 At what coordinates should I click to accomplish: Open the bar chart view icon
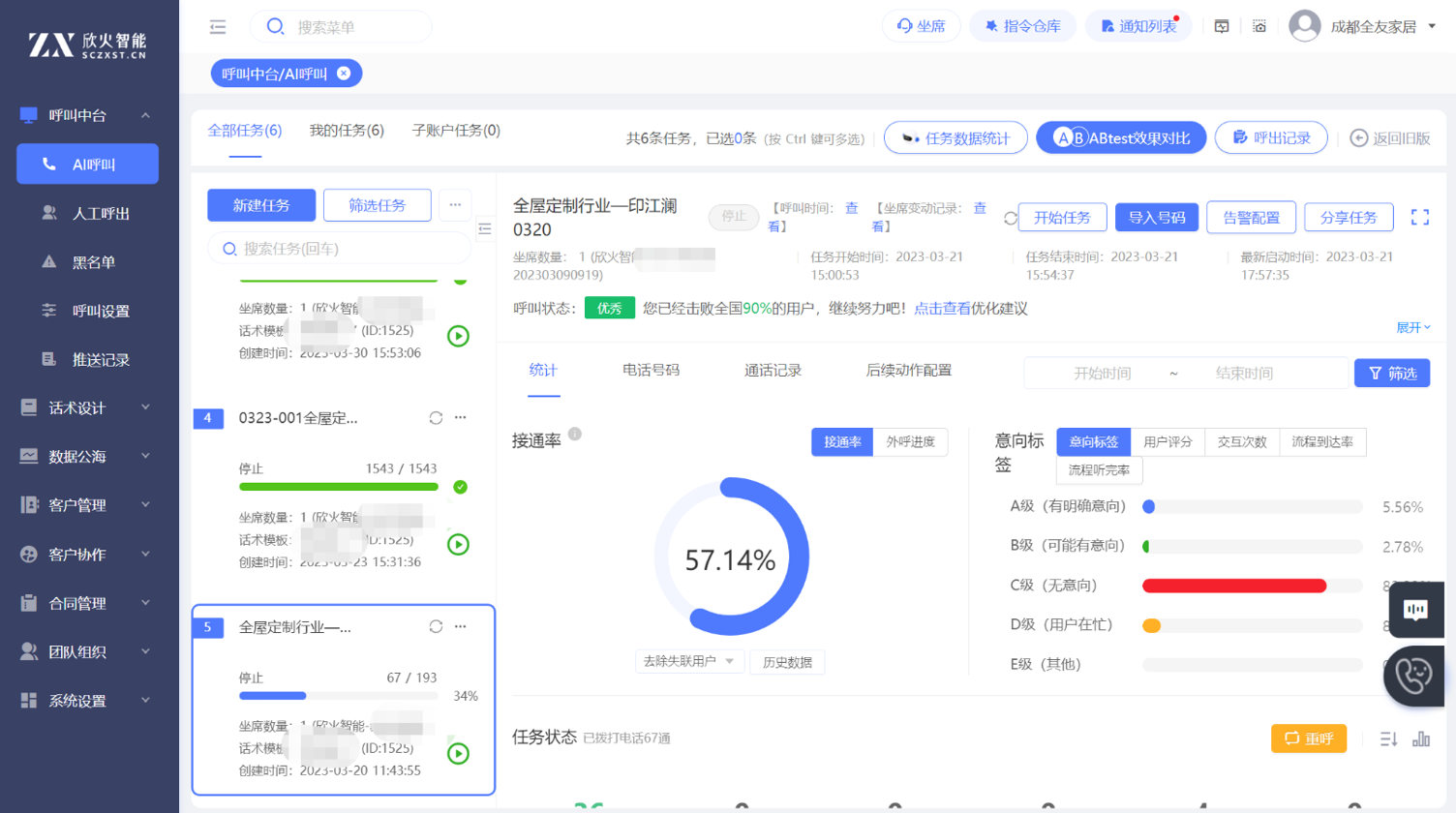click(x=1420, y=739)
